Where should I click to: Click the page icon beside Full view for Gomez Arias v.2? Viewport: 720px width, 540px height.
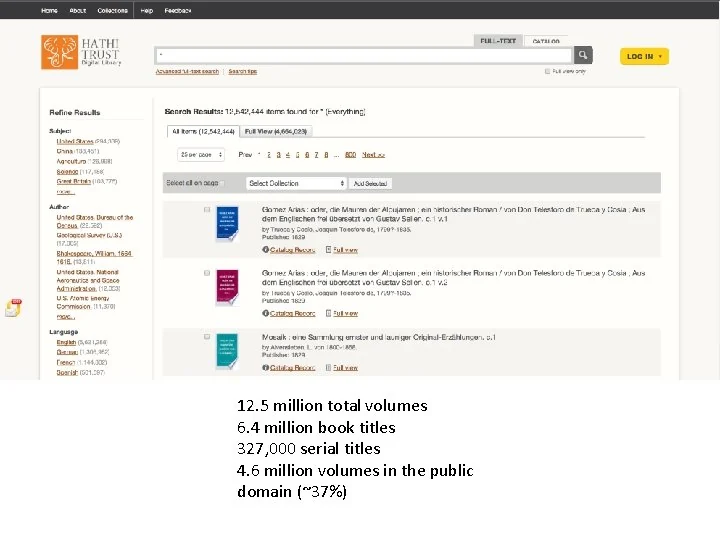(328, 313)
